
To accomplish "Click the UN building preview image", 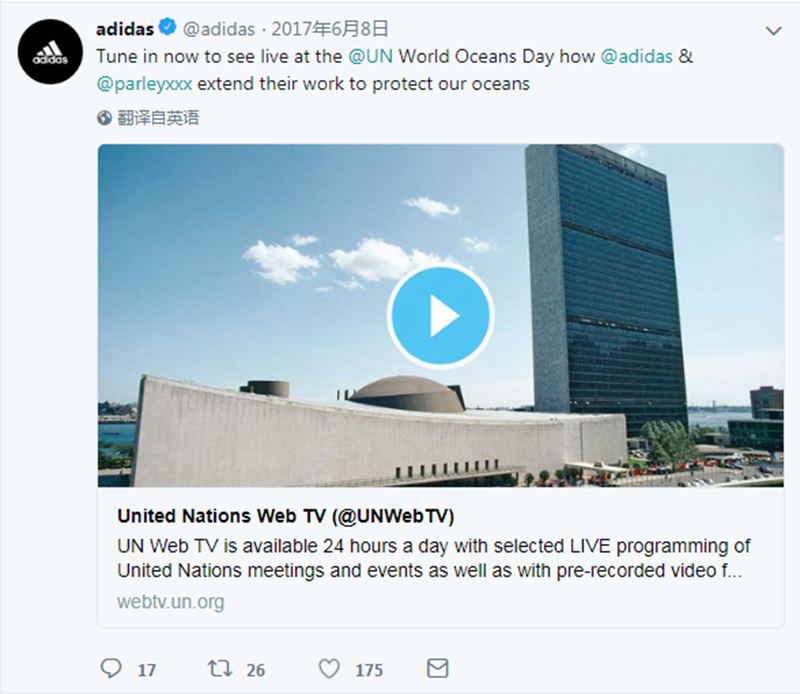I will [440, 316].
